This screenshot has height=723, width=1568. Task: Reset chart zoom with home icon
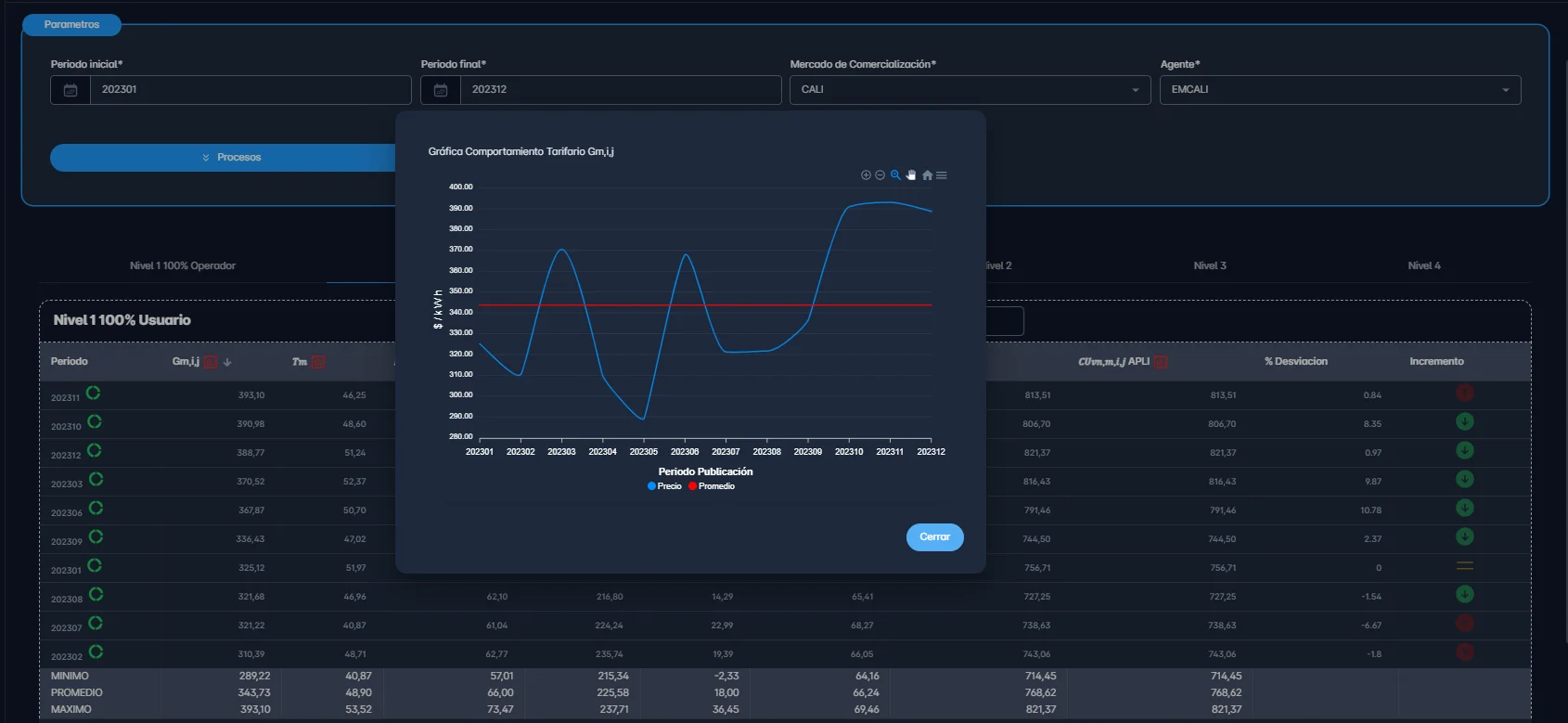point(927,175)
